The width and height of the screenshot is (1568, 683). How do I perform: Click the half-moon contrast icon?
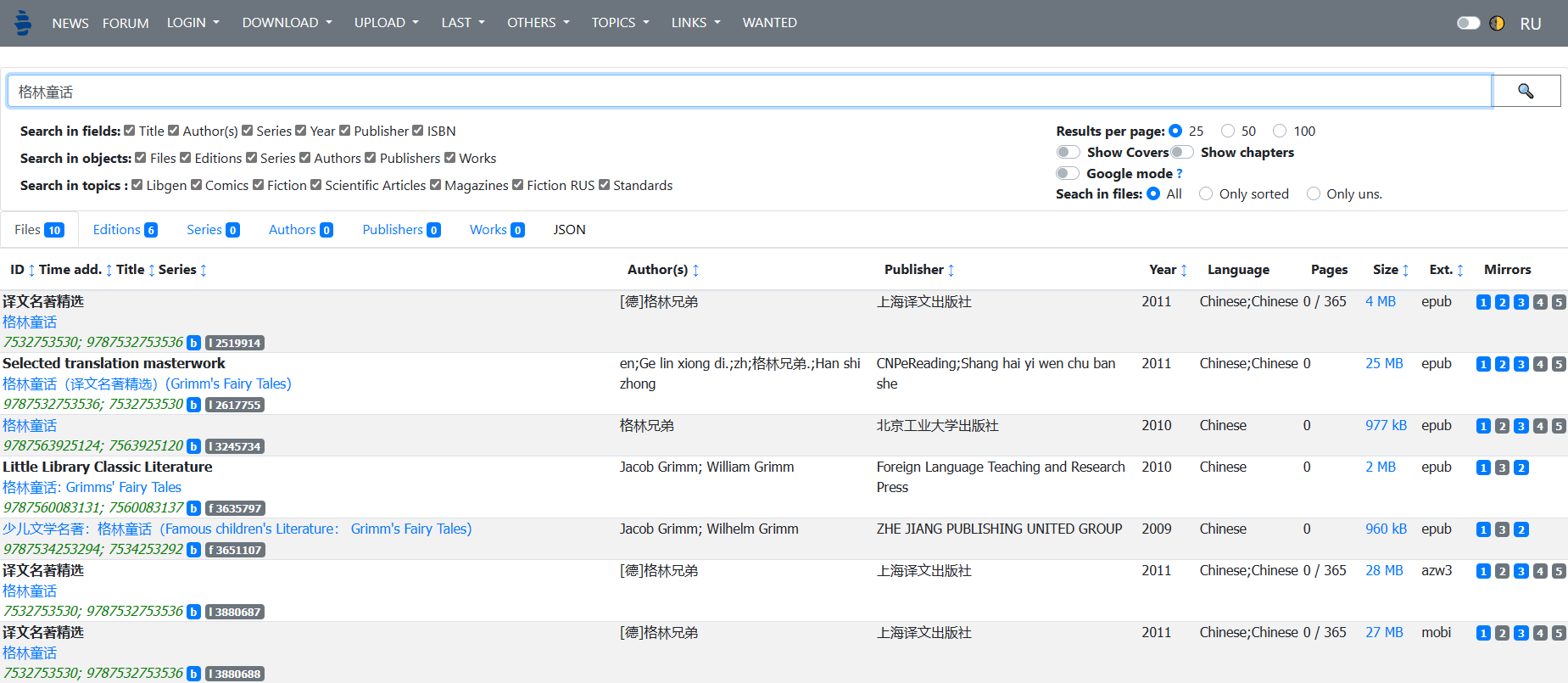[x=1497, y=23]
